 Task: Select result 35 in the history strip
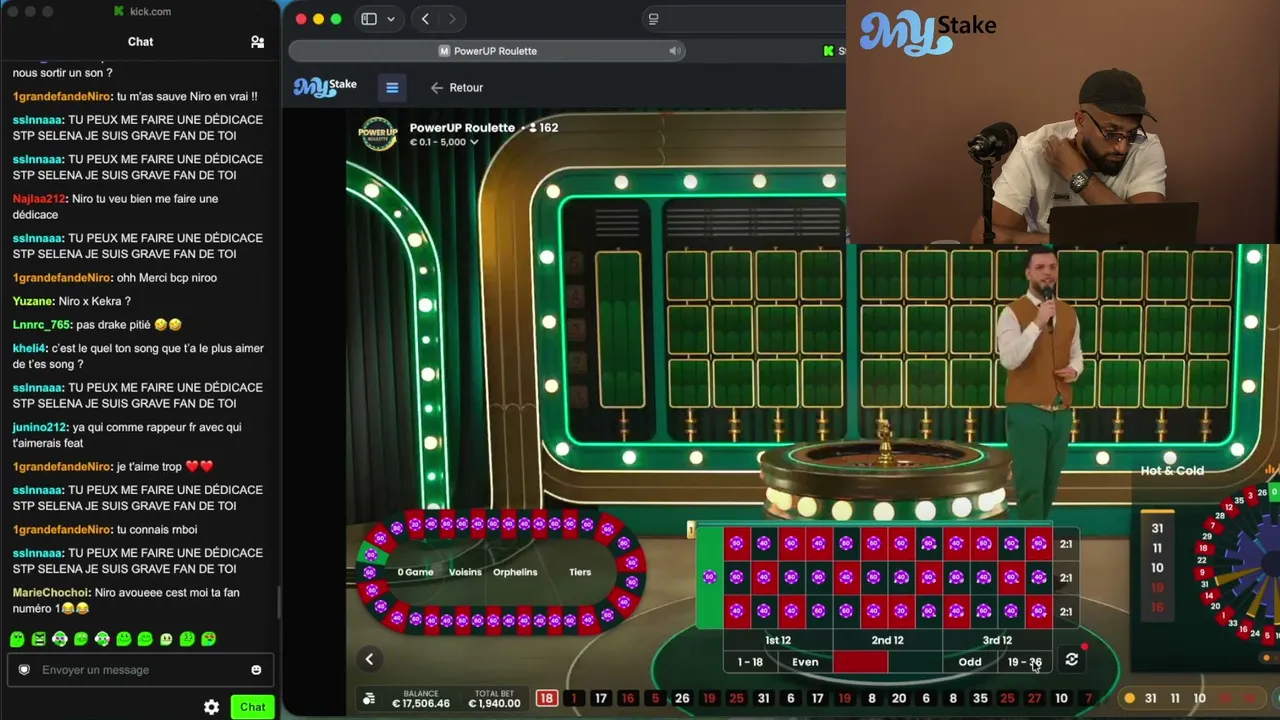(980, 699)
